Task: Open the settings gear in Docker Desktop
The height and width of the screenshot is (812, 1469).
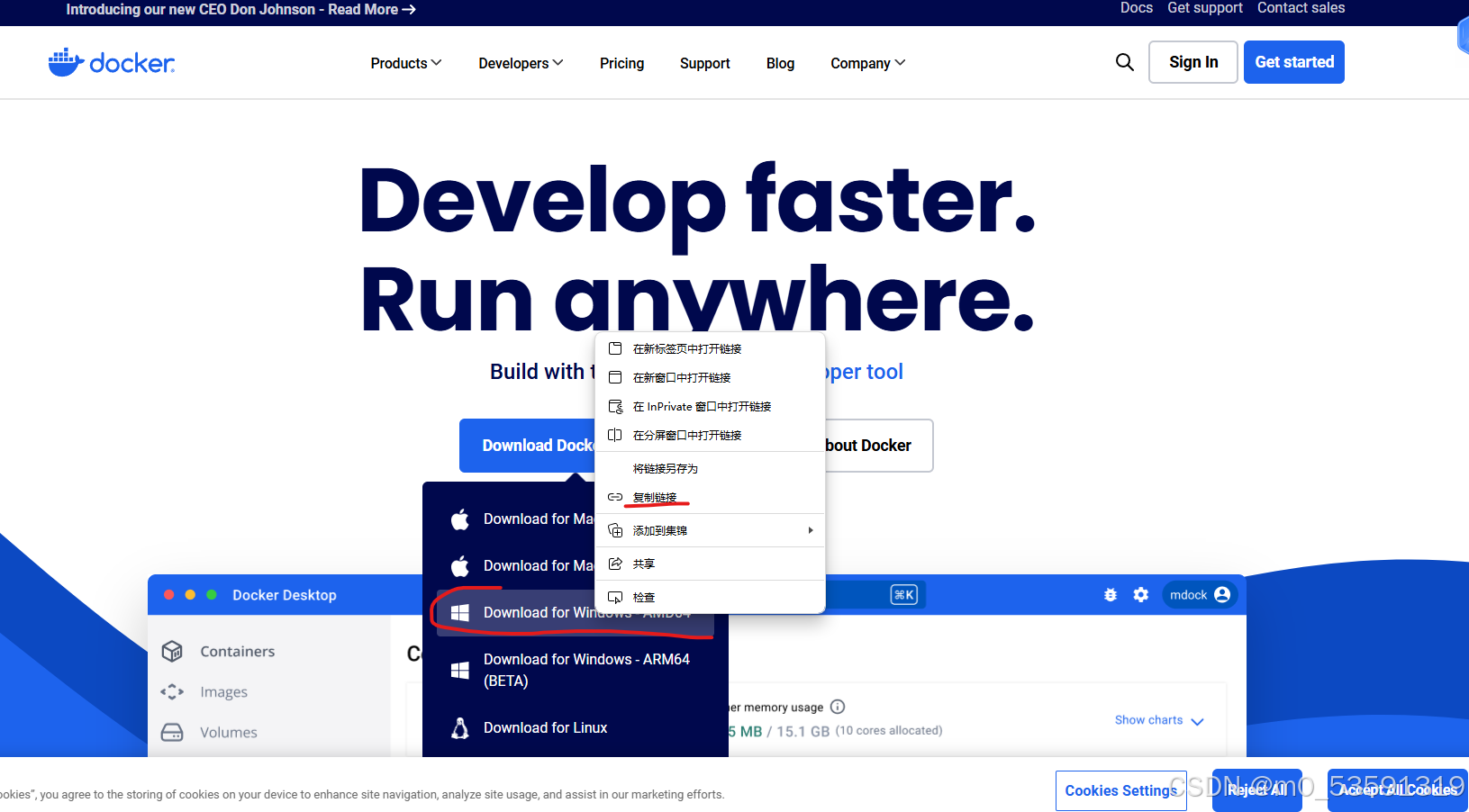Action: [1141, 595]
